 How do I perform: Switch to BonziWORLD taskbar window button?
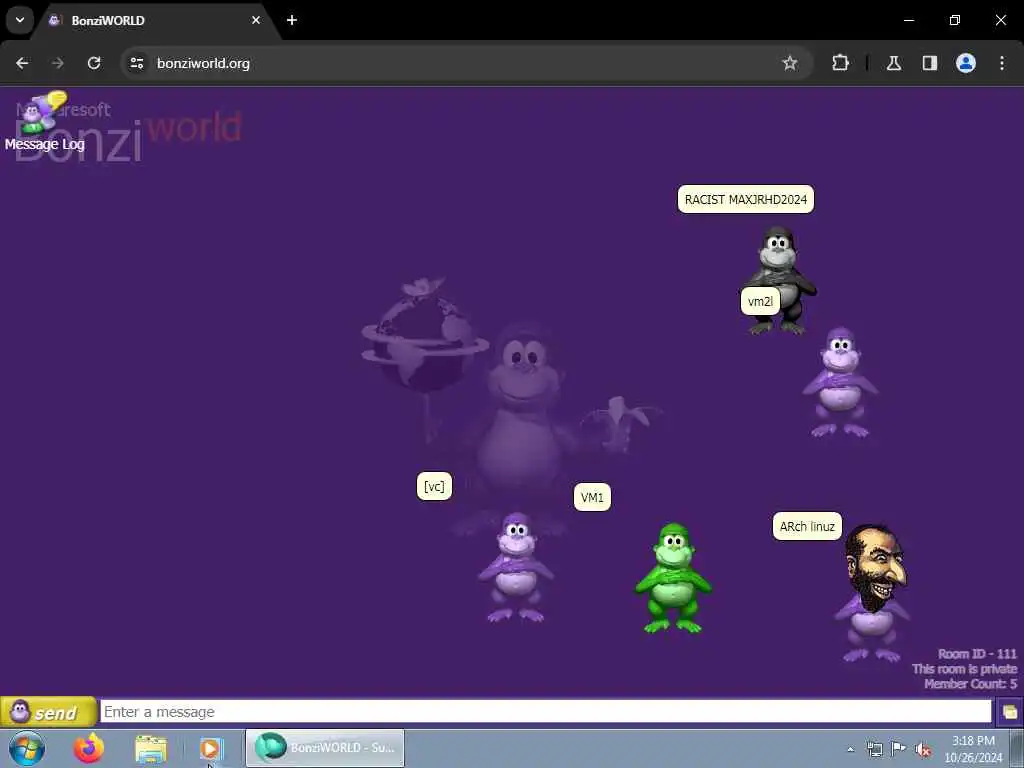tap(325, 748)
